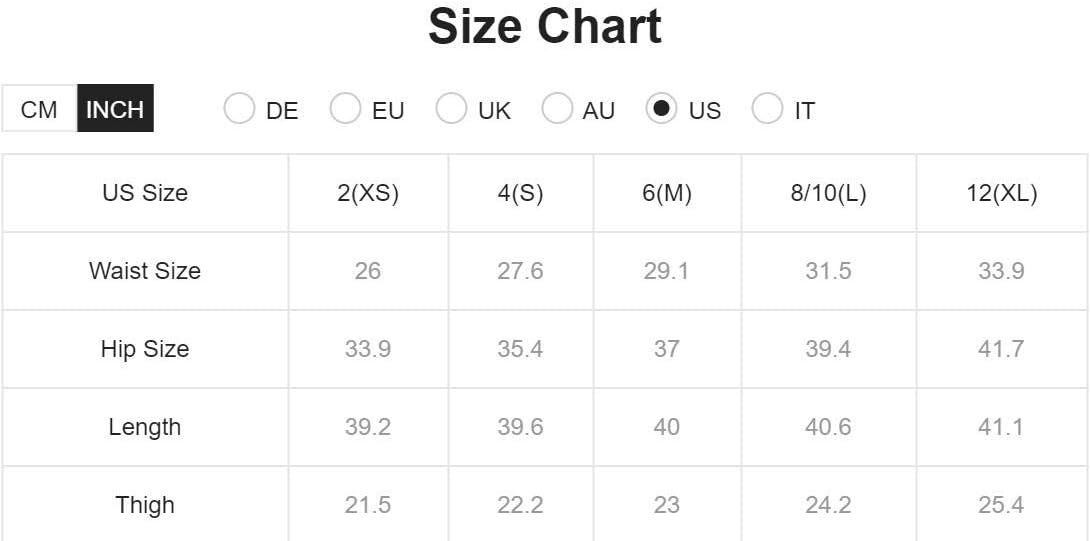
Task: Click the Thigh row label
Action: (145, 505)
